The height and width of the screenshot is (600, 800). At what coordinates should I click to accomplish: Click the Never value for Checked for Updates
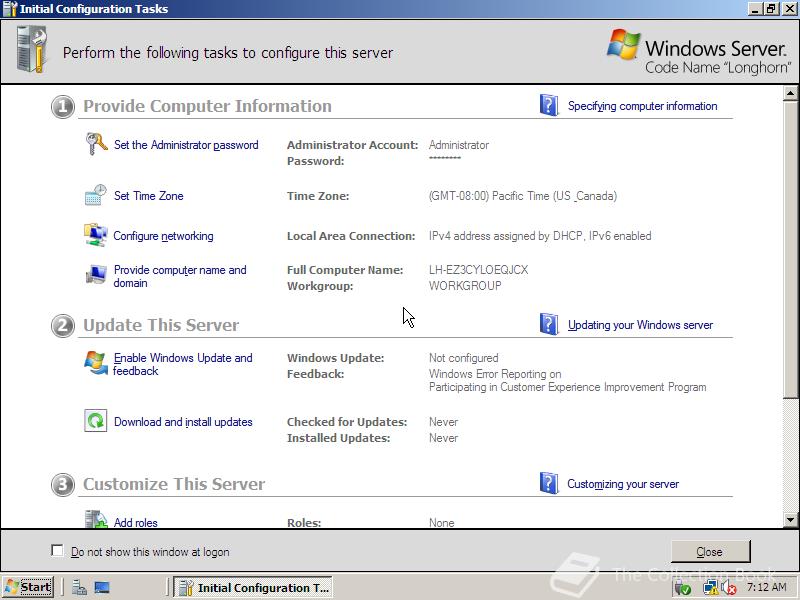(443, 422)
